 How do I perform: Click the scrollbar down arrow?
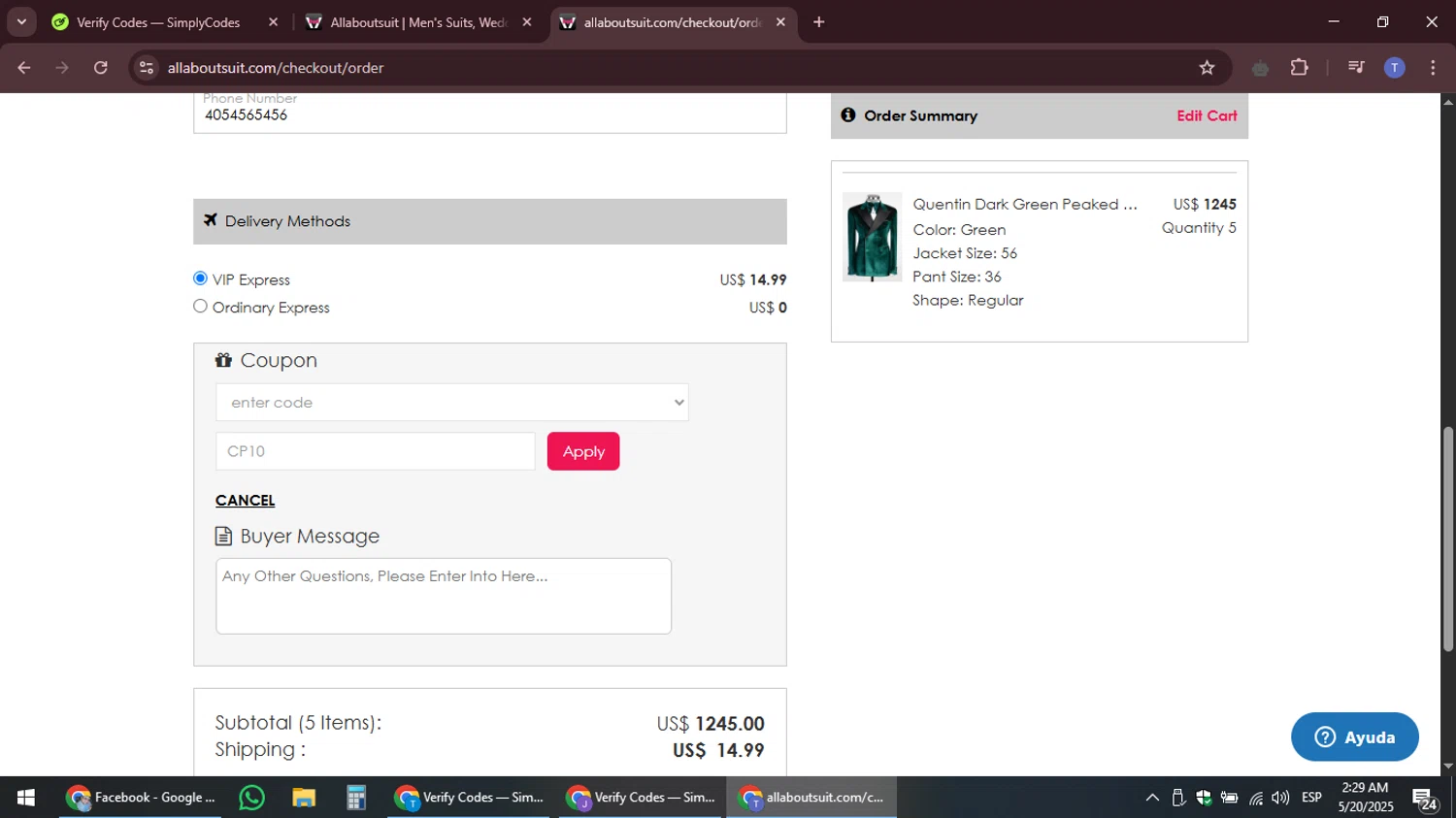(x=1448, y=767)
